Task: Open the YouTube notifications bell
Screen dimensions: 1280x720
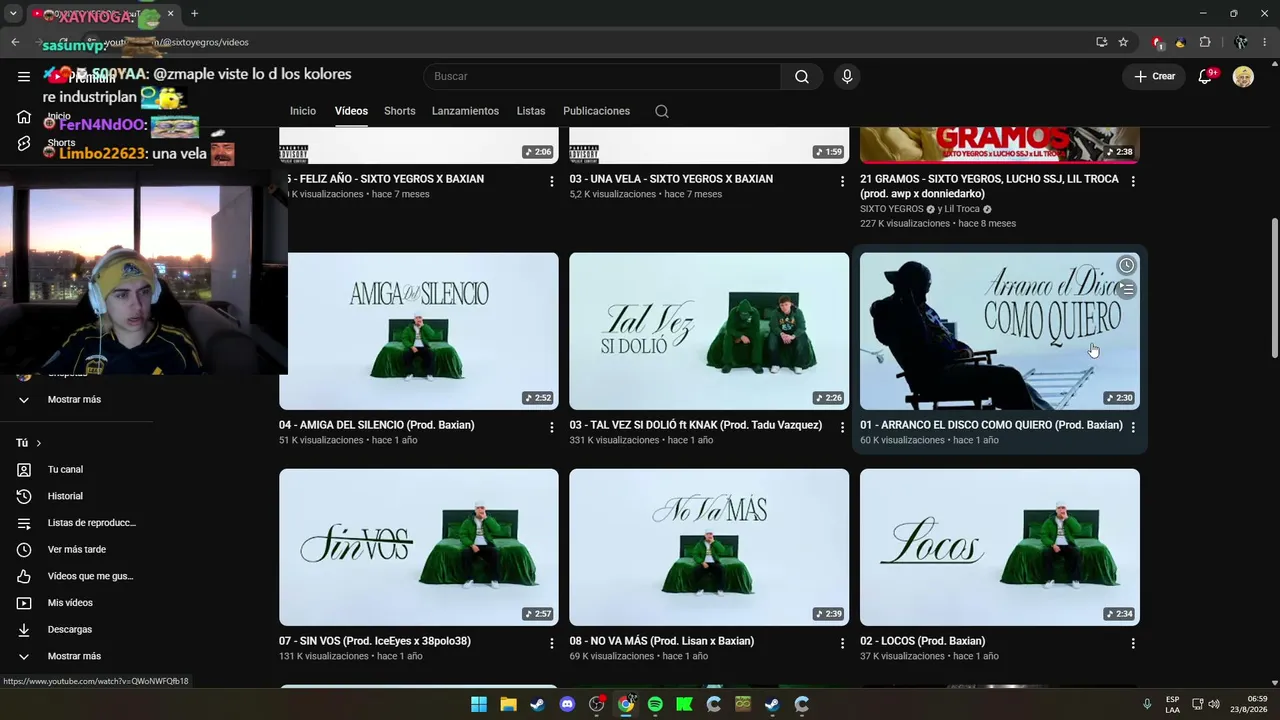Action: click(1206, 77)
